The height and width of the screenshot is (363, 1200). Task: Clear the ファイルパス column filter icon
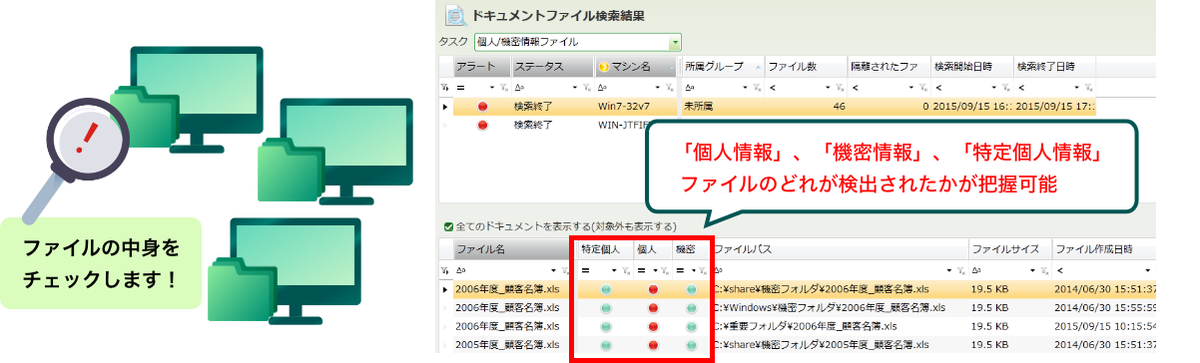click(x=962, y=271)
